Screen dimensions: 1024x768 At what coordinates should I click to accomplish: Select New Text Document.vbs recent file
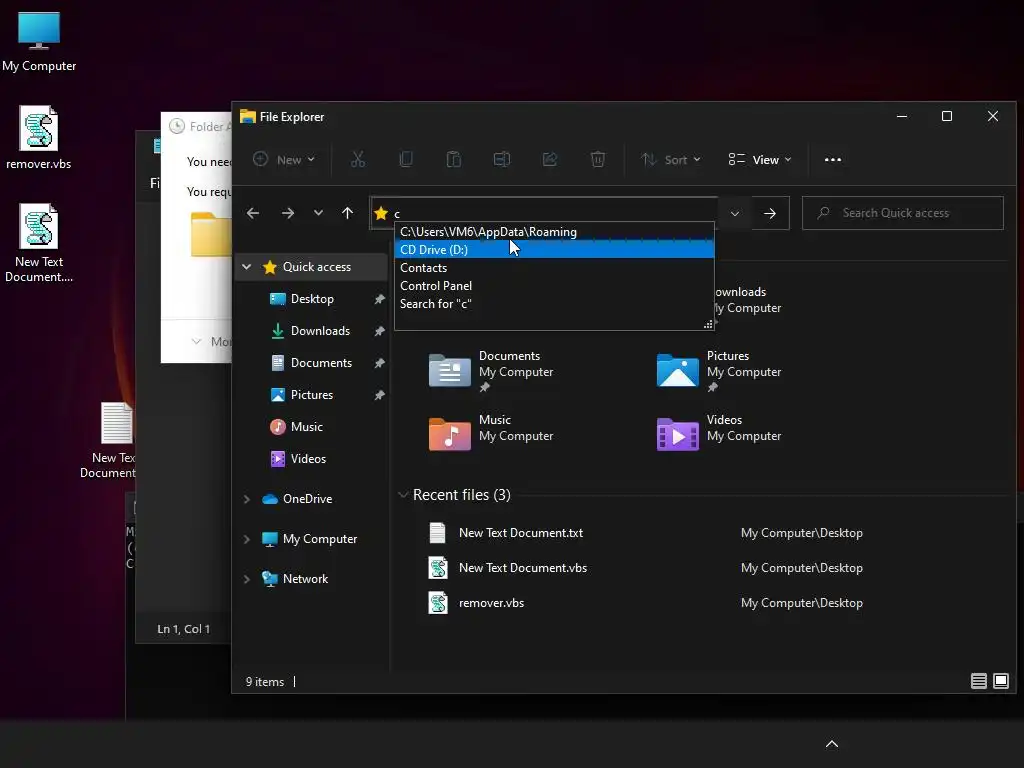pyautogui.click(x=522, y=568)
